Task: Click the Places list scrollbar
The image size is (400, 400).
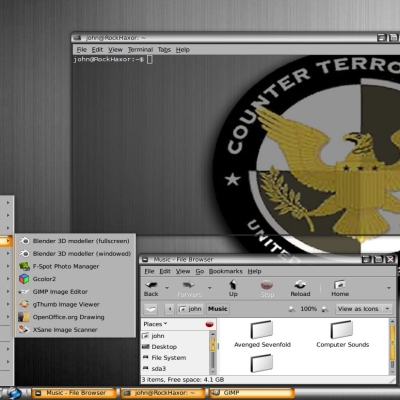Action: pos(213,353)
